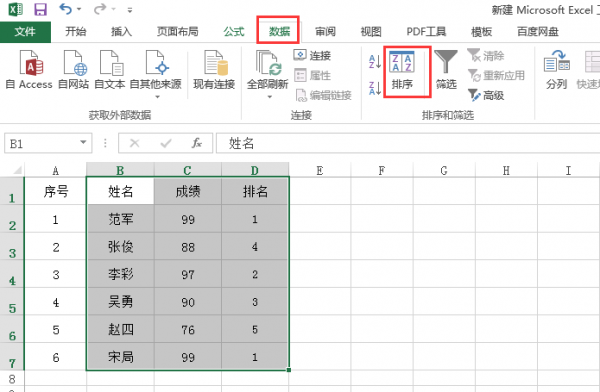Switch to the 审阅 tab
This screenshot has width=600, height=392.
point(325,31)
